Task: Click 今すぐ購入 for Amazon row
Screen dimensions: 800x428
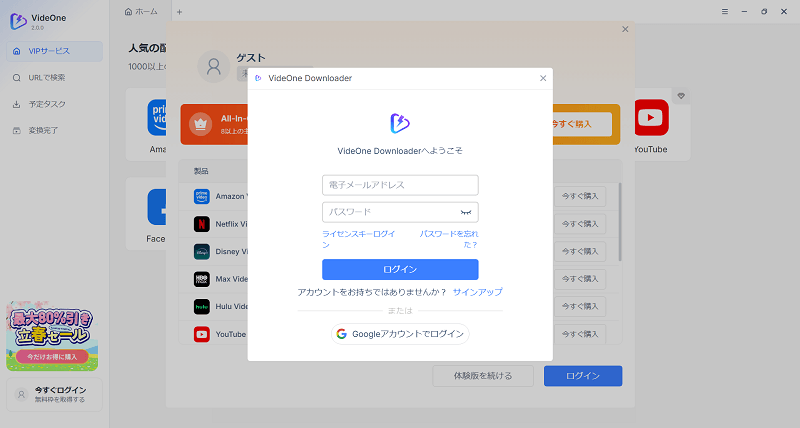Action: [580, 196]
